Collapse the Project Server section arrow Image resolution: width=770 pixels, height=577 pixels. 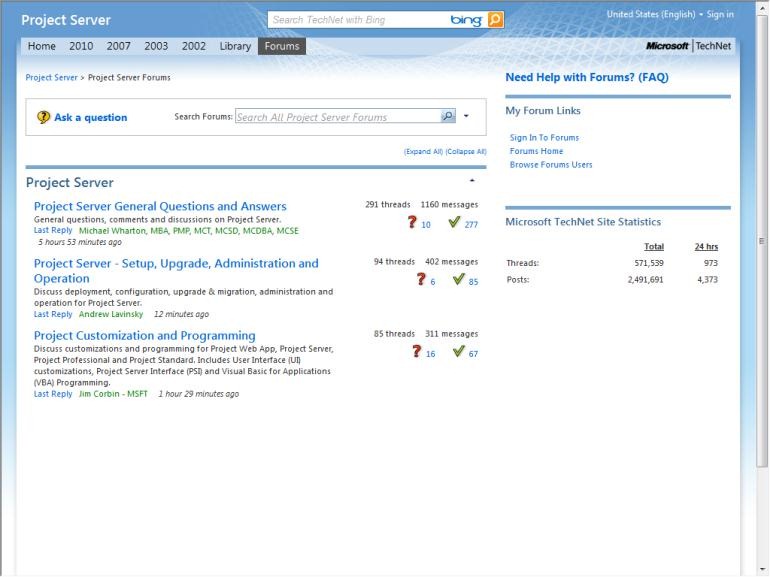coord(472,181)
